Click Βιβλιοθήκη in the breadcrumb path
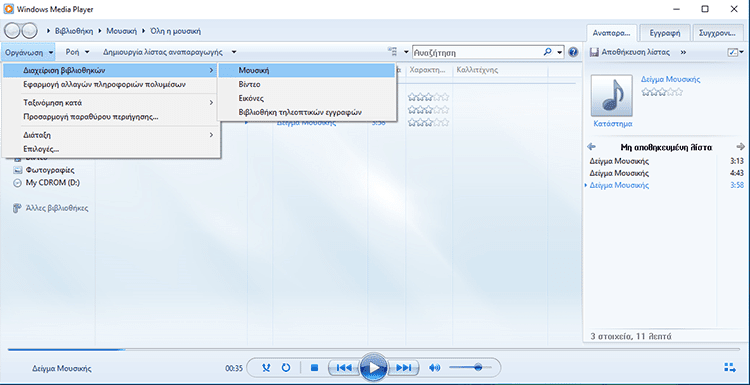750x385 pixels. [x=73, y=31]
